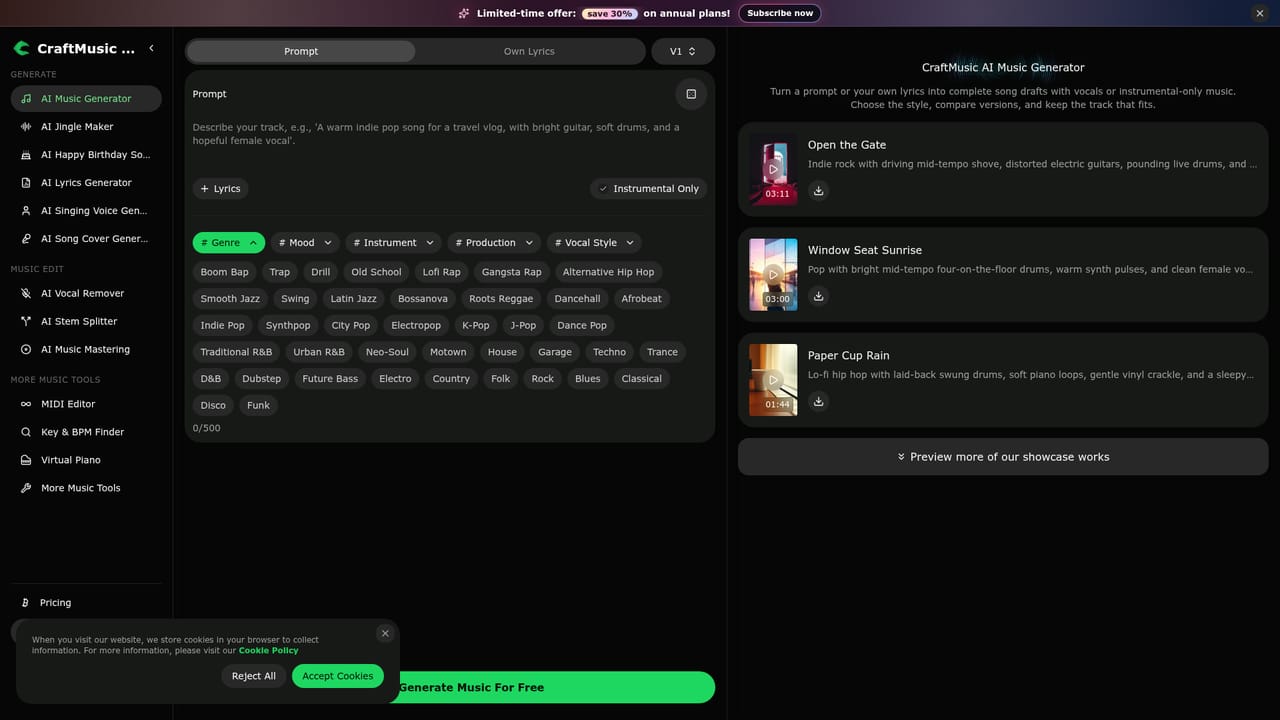Image resolution: width=1280 pixels, height=720 pixels.
Task: Open the Virtual Piano
Action: 86,460
